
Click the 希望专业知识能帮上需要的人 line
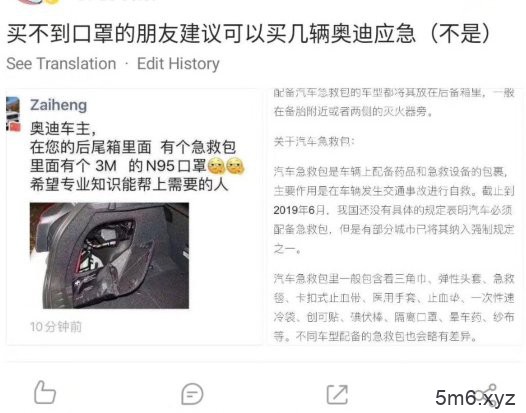(129, 185)
